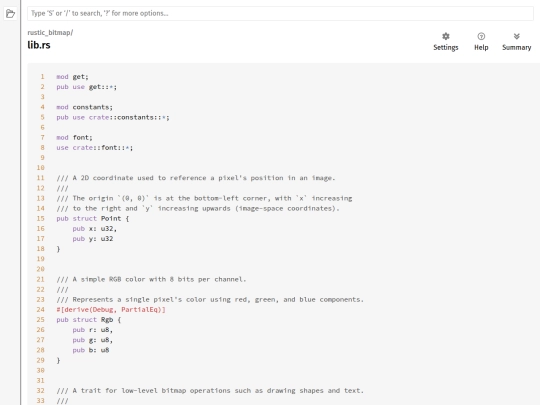
Task: Click 'mod constants;' on line 4
Action: (x=84, y=107)
